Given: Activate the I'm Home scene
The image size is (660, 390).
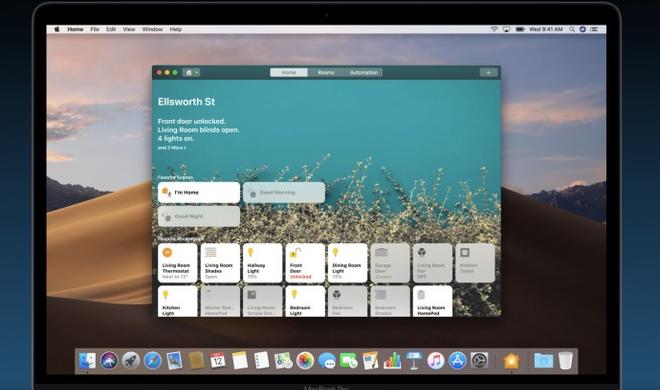Looking at the screenshot, I should point(199,192).
